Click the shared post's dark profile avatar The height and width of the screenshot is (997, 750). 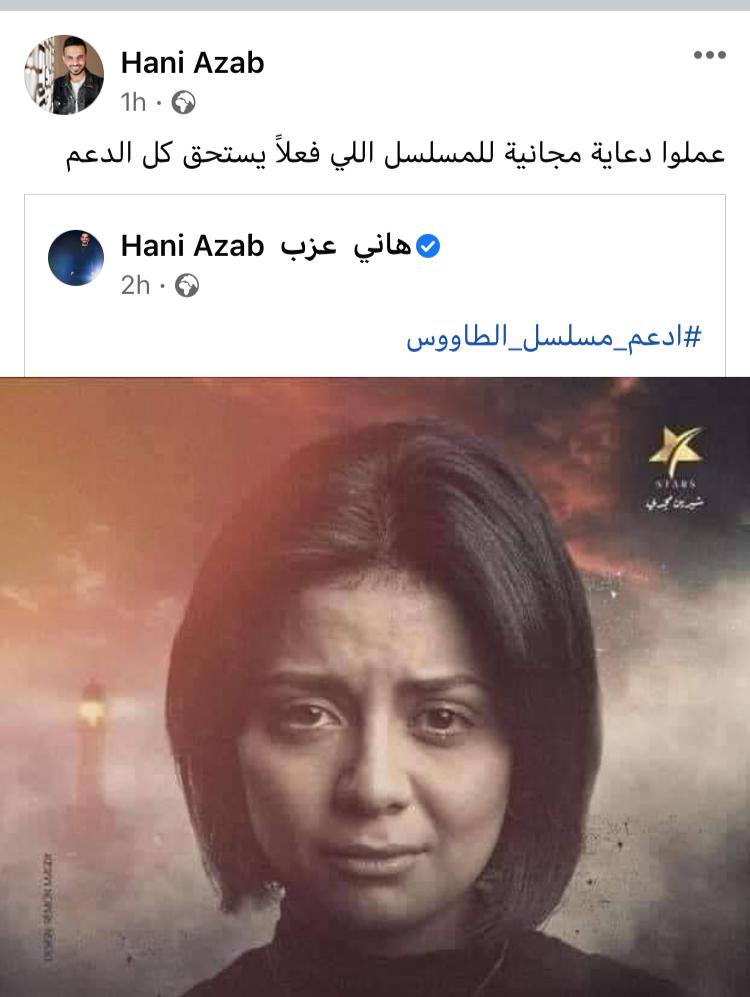click(76, 258)
